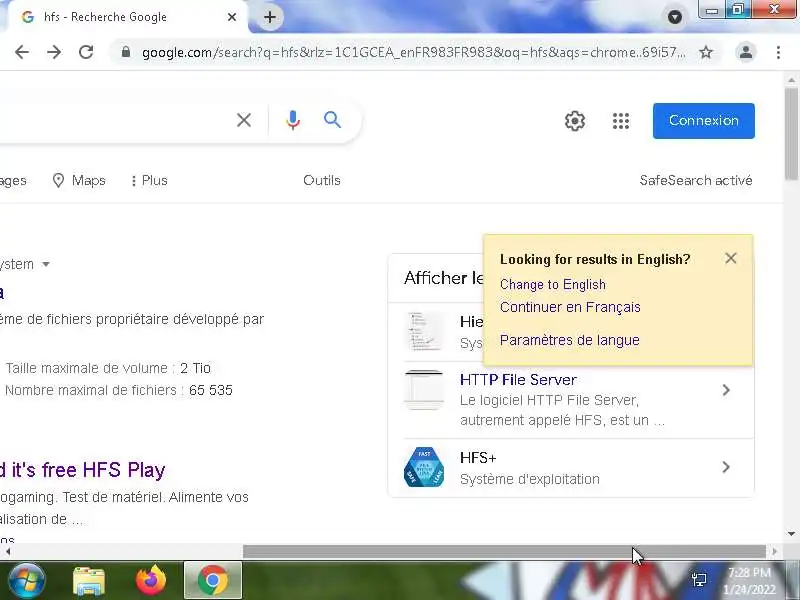The image size is (800, 600).
Task: Start voice search with microphone
Action: [293, 120]
